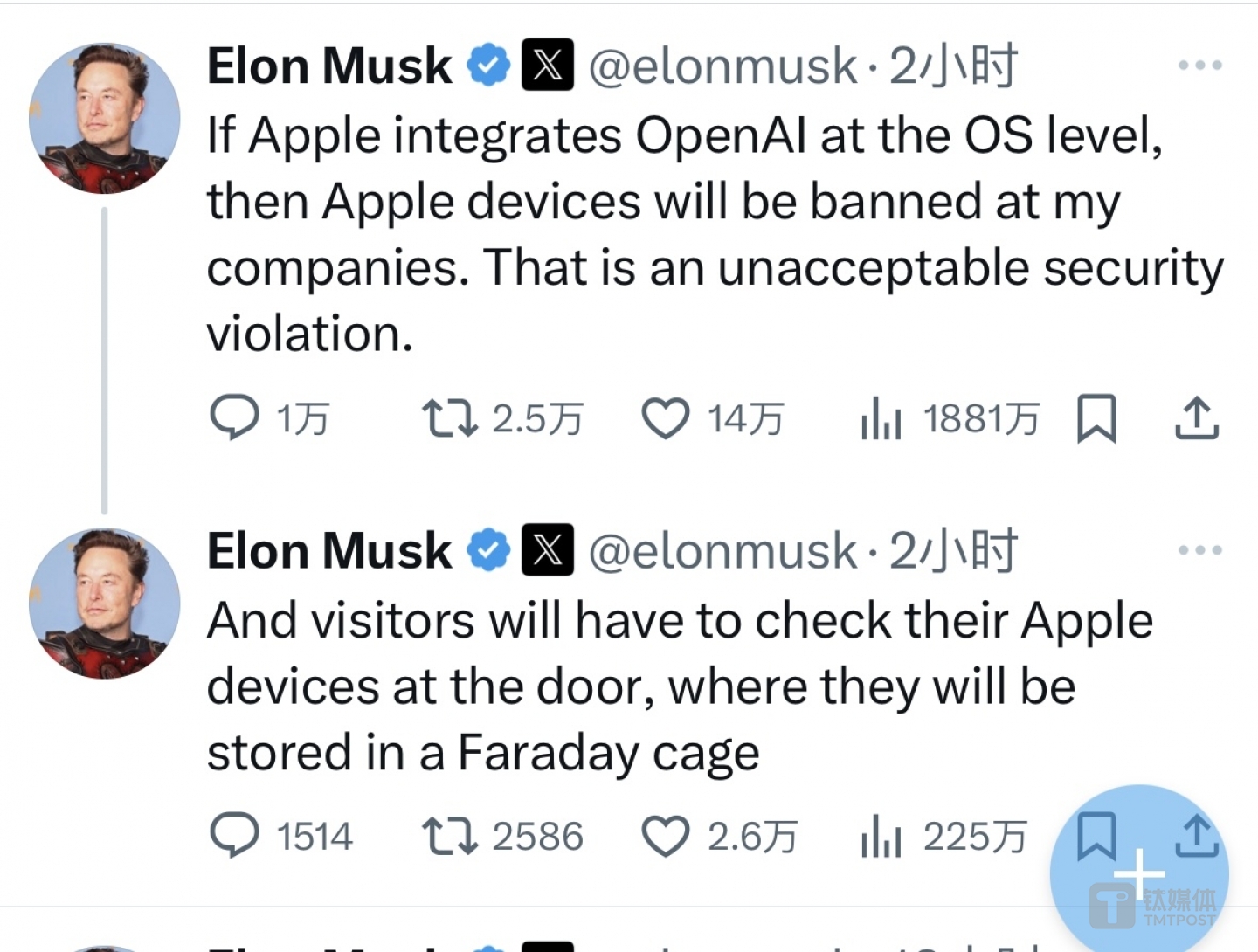This screenshot has width=1258, height=952.
Task: Click the X affiliation badge on first tweet
Action: pyautogui.click(x=548, y=66)
